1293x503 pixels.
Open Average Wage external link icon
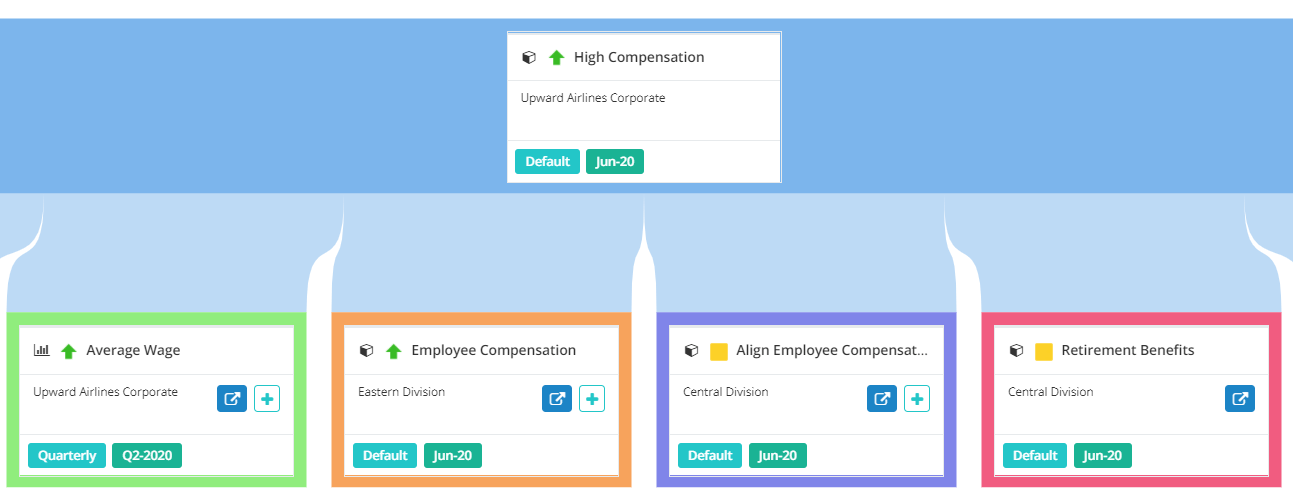tap(232, 398)
